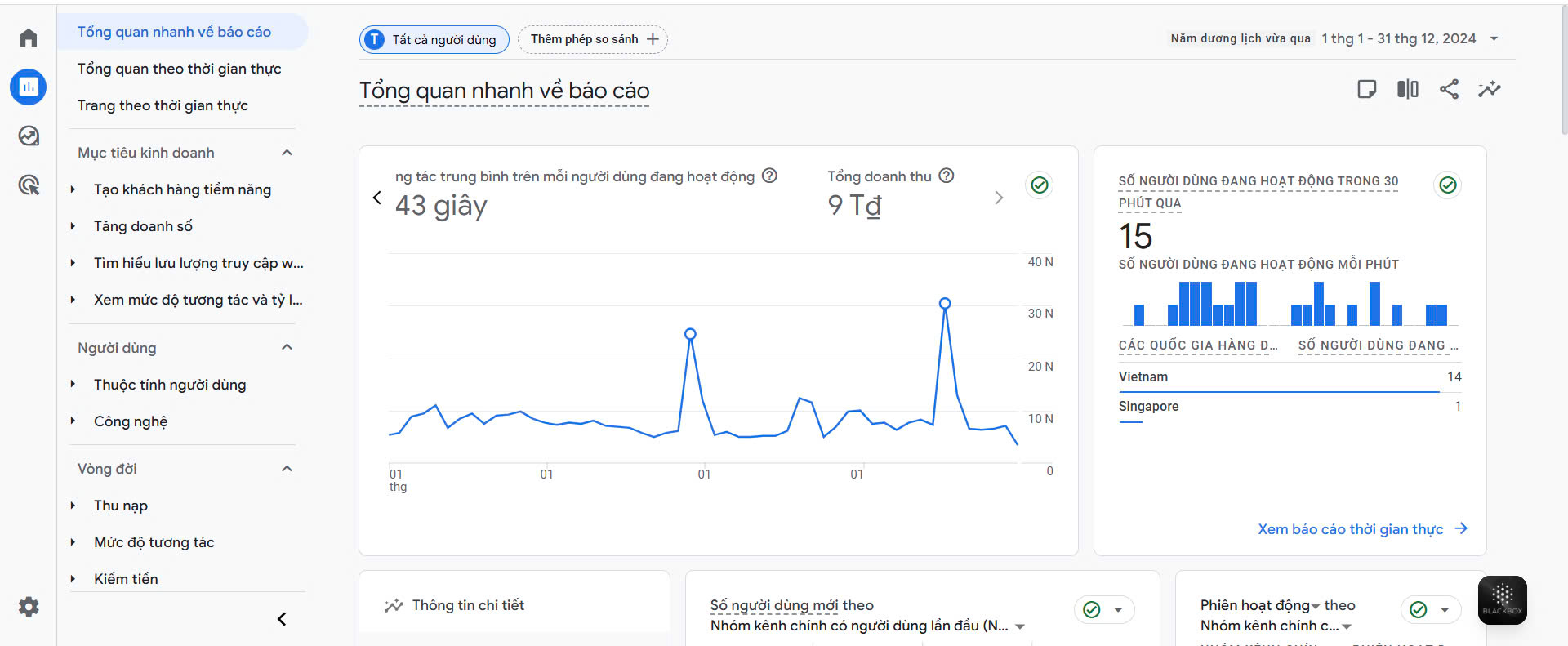The image size is (1568, 646).
Task: Expand the Kiếm tiền tree item
Action: pyautogui.click(x=73, y=579)
